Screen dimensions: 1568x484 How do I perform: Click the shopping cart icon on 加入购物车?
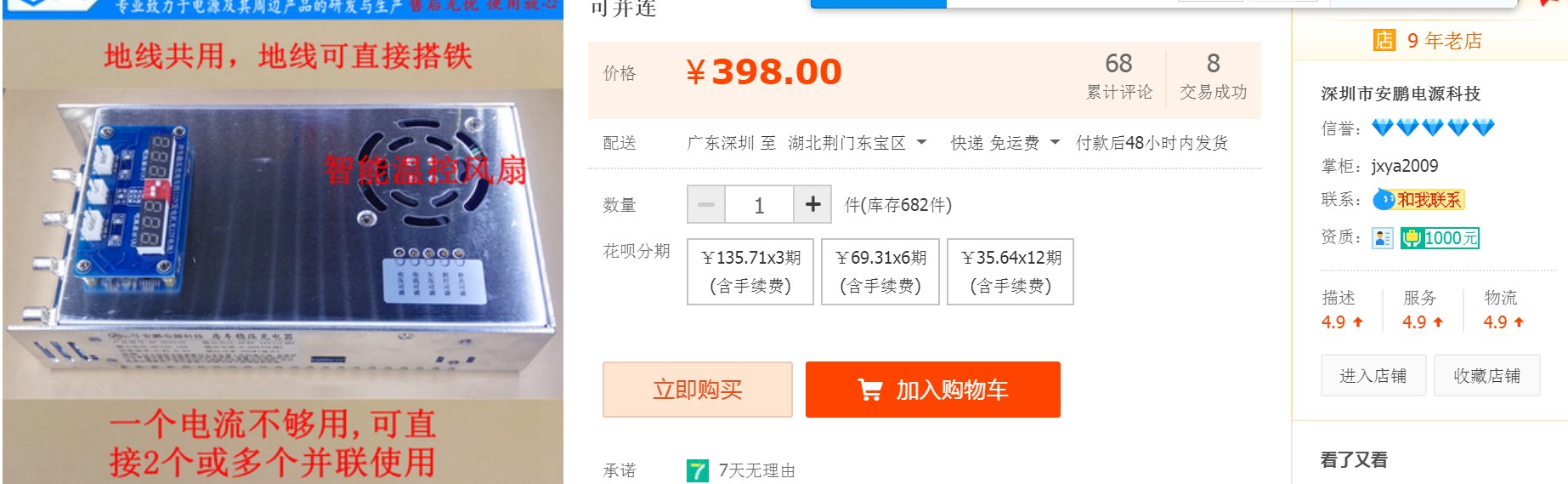click(870, 390)
